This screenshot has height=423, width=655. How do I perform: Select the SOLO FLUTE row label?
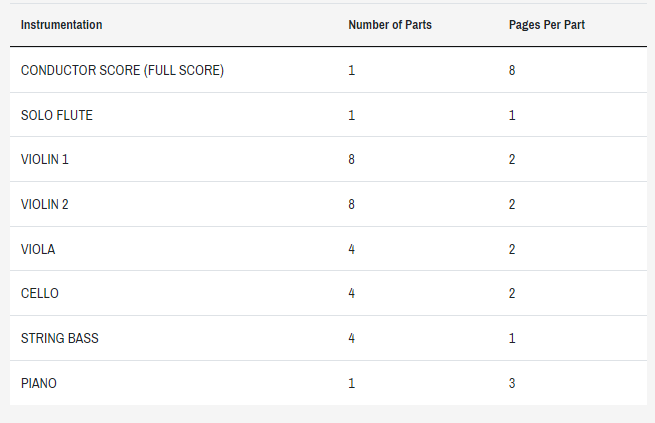[57, 115]
